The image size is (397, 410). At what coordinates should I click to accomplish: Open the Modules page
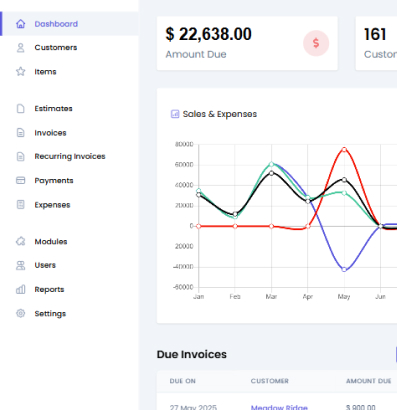[x=69, y=241]
